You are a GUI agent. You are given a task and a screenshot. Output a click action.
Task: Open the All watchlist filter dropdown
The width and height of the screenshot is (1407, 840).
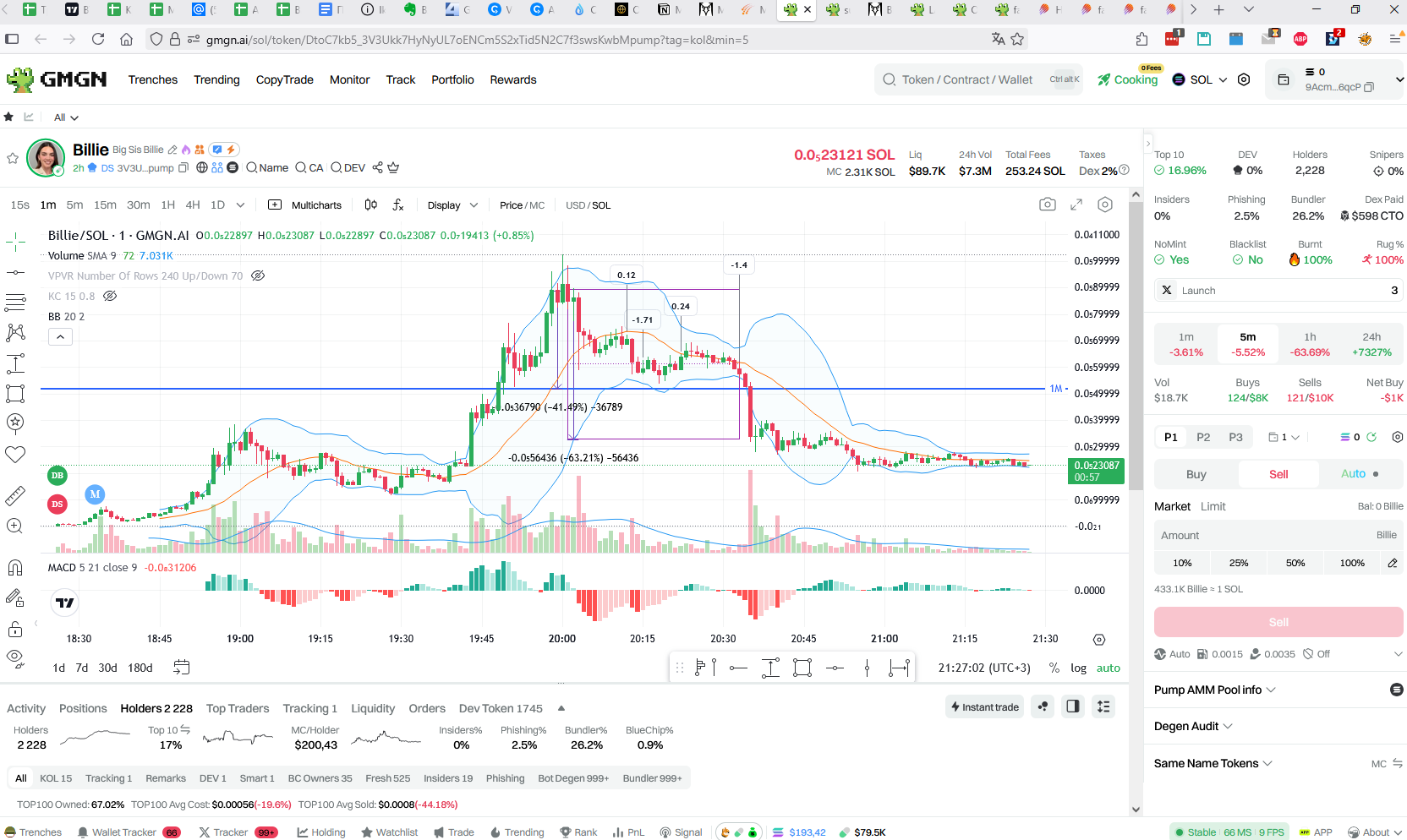(66, 117)
